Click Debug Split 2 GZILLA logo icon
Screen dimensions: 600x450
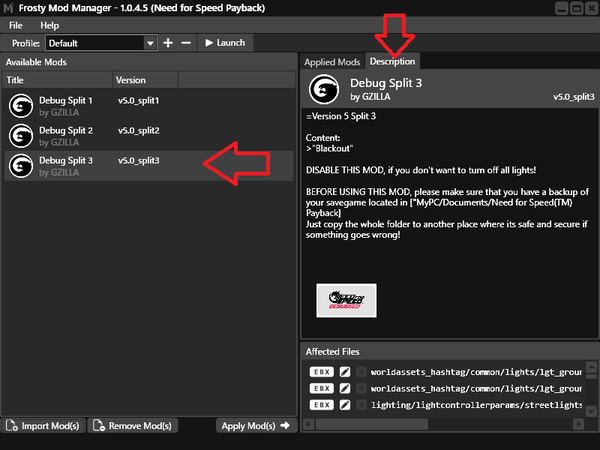(x=21, y=136)
